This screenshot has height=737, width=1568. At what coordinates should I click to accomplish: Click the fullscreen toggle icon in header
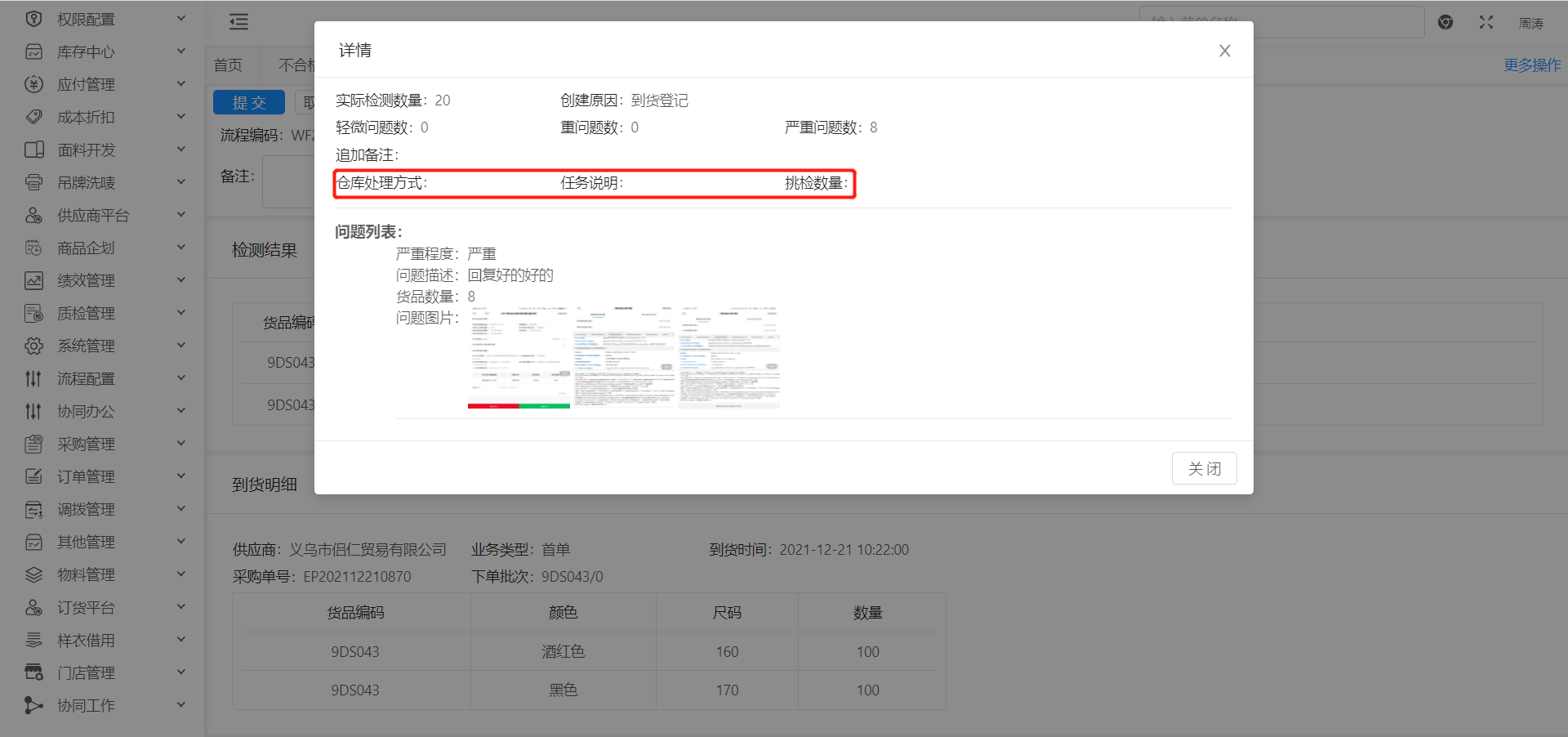[x=1486, y=23]
